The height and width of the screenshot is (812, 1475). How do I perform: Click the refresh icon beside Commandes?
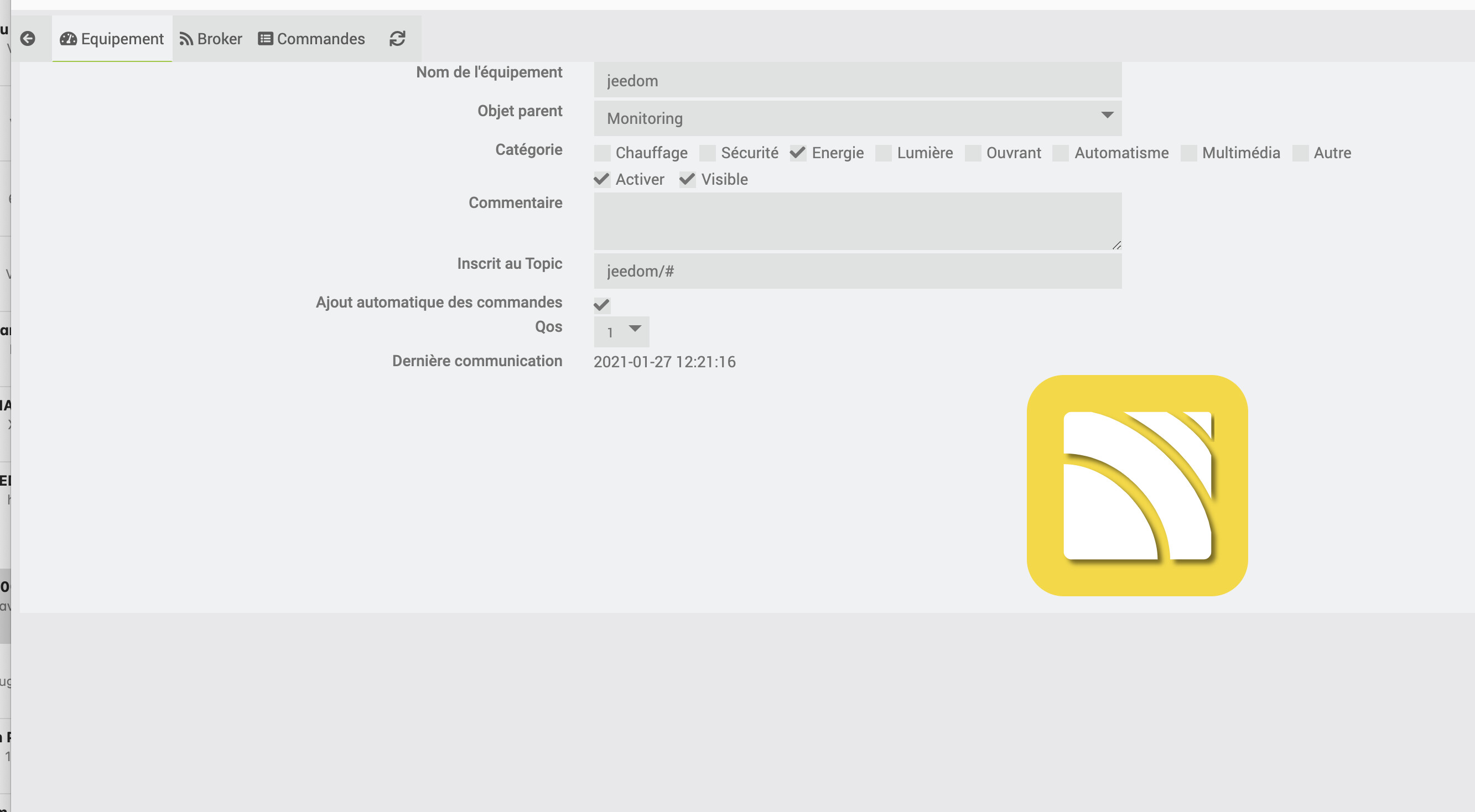397,38
